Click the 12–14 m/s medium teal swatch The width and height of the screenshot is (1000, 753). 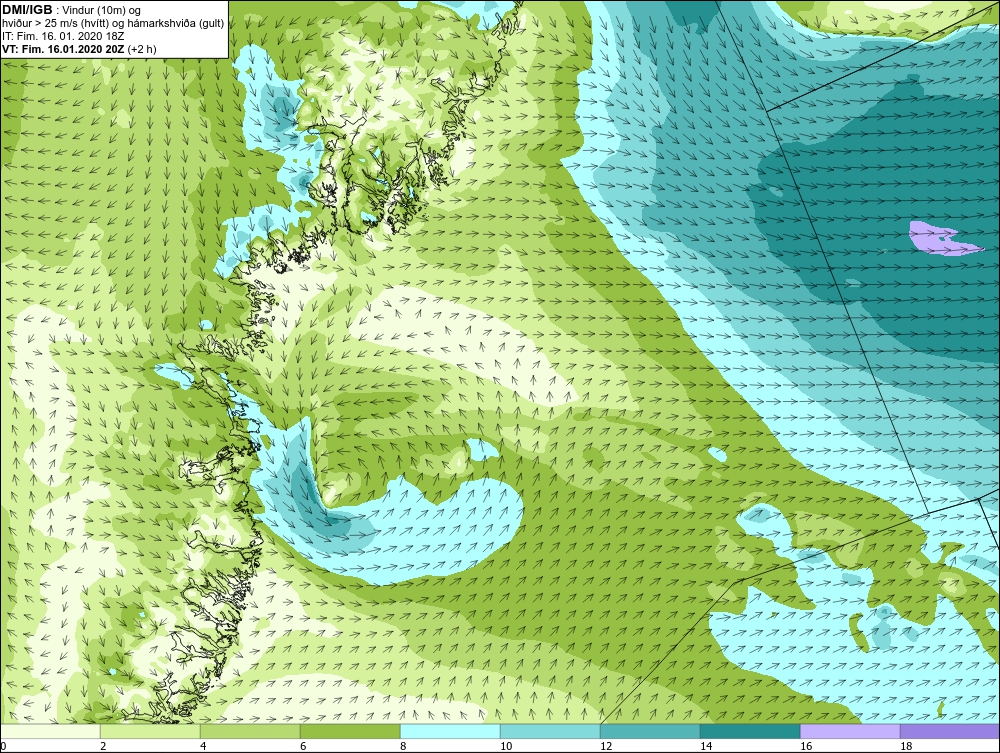click(650, 731)
